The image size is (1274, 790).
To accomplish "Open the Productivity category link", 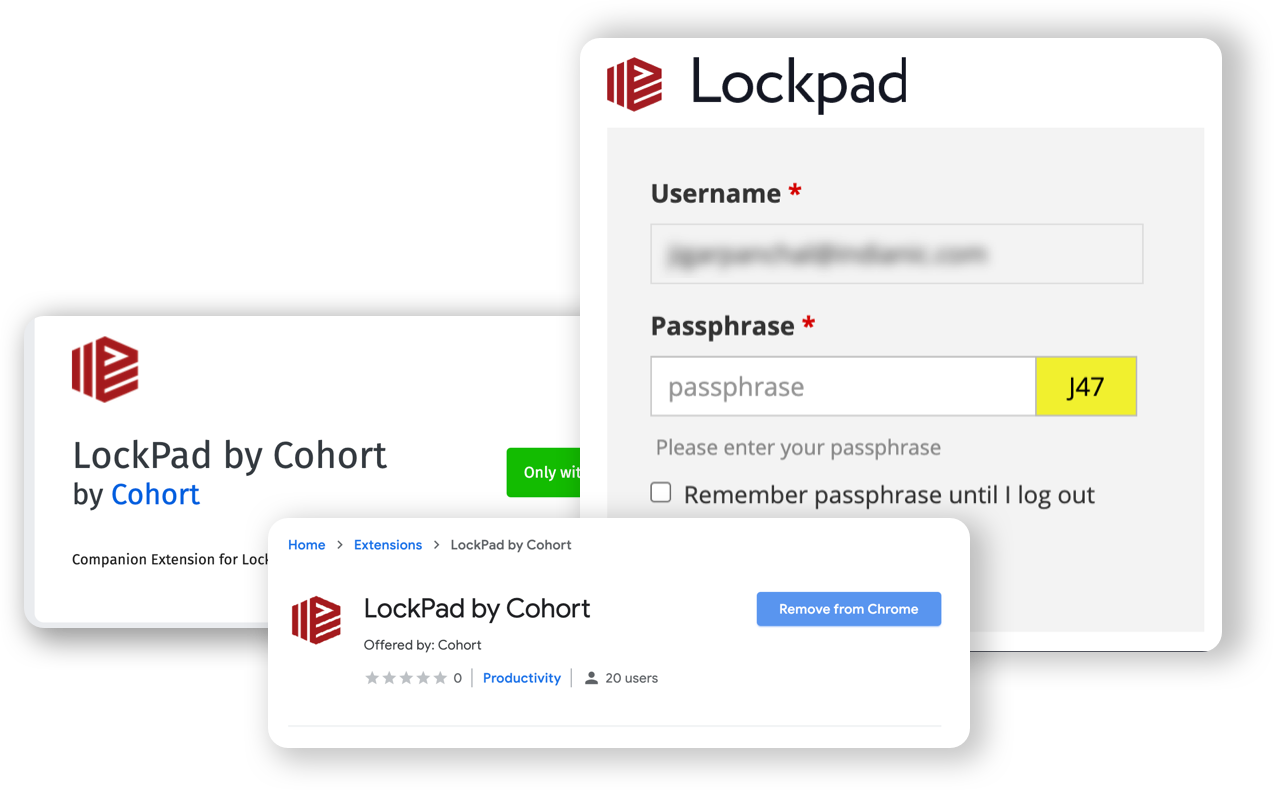I will click(522, 678).
